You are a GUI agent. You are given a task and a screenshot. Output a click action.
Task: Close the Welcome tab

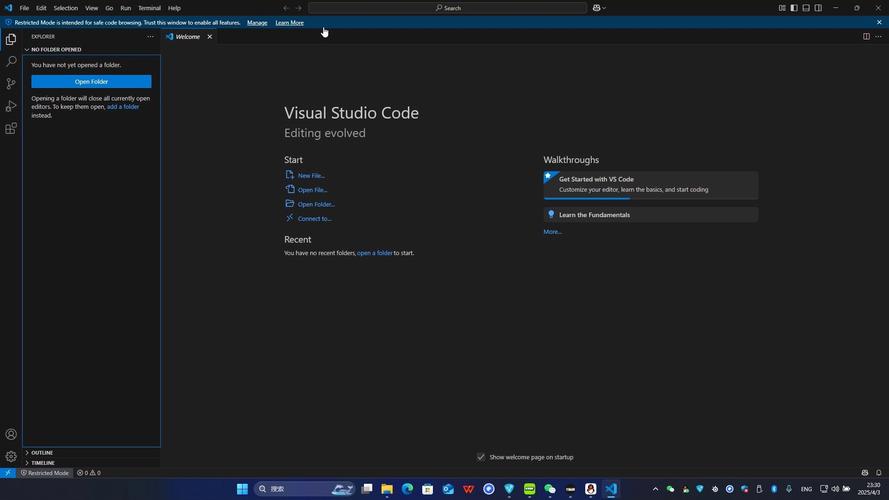tap(210, 37)
